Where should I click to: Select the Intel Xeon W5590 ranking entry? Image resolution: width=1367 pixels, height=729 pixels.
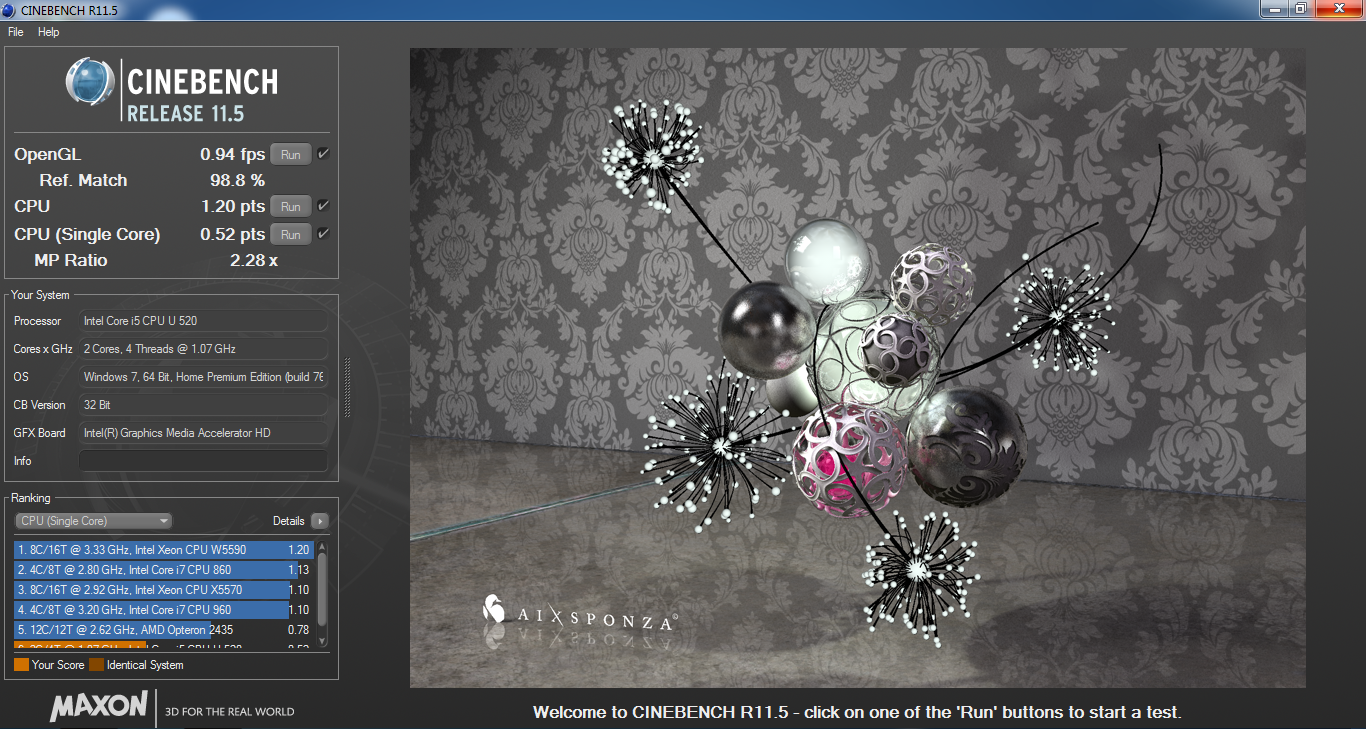point(160,550)
